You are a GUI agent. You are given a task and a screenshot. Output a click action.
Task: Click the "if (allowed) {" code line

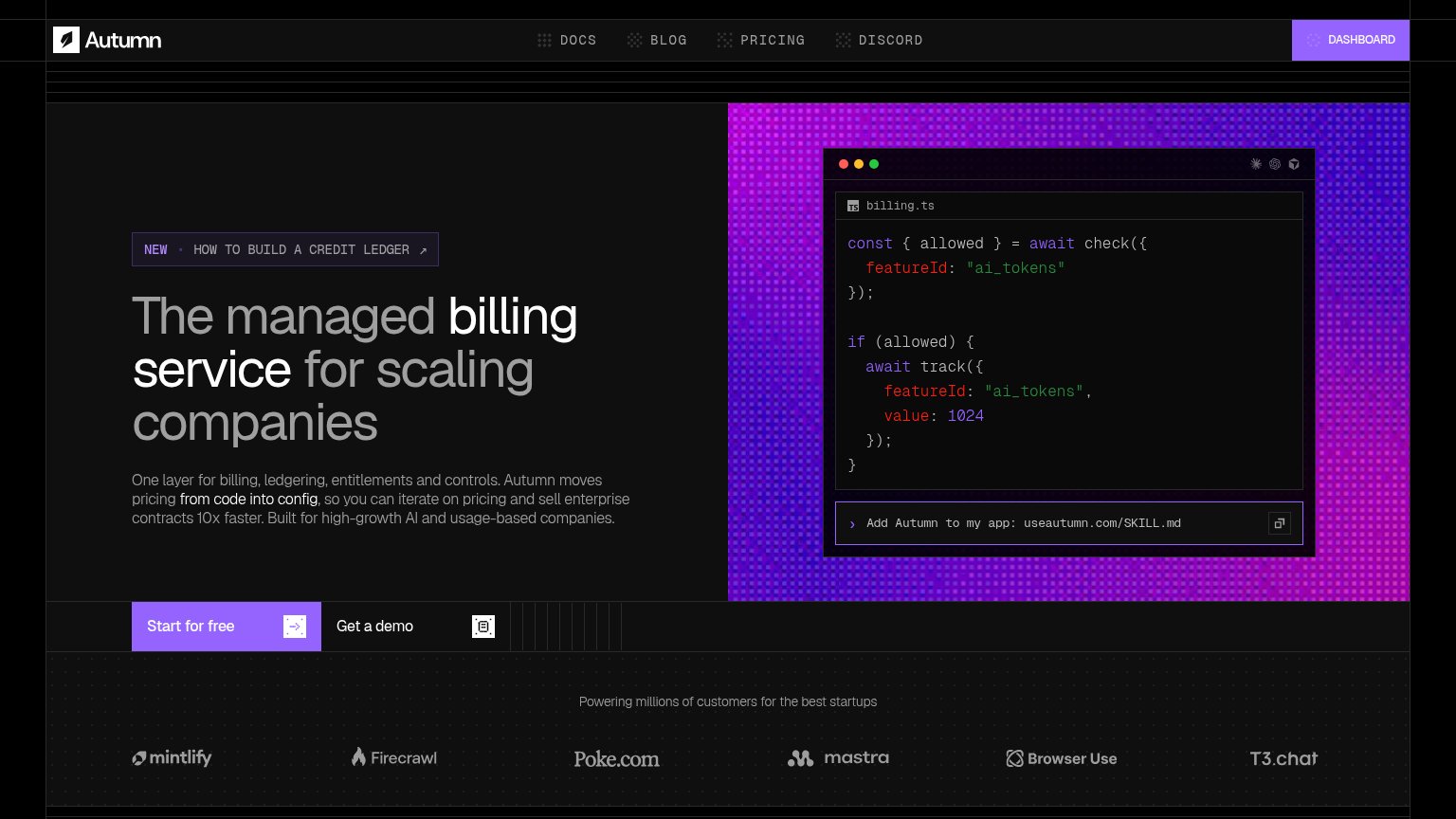(x=911, y=342)
